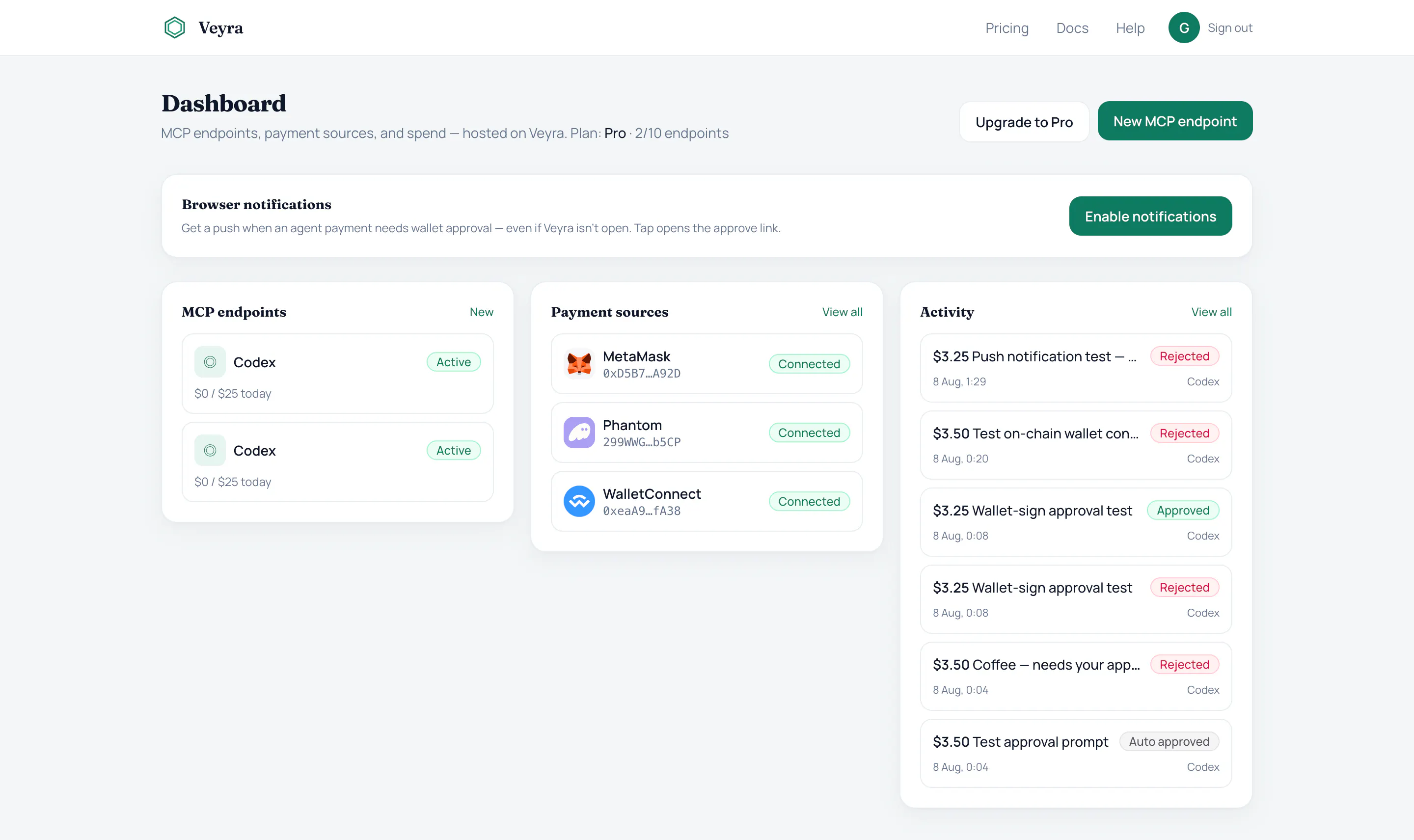The height and width of the screenshot is (840, 1414).
Task: Open $3.25 Push notification test activity
Action: (x=1076, y=368)
